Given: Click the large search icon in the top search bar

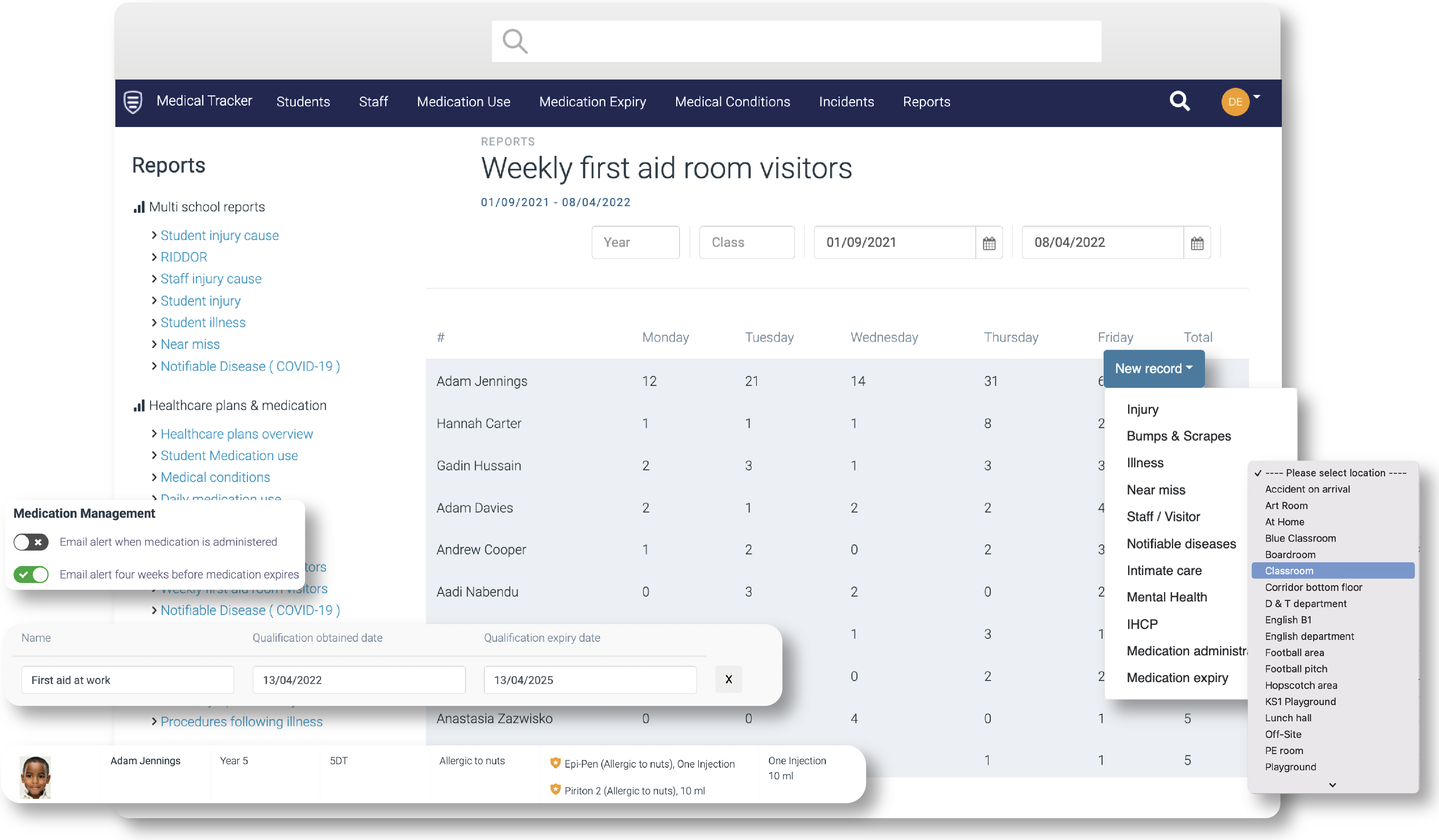Looking at the screenshot, I should (514, 41).
